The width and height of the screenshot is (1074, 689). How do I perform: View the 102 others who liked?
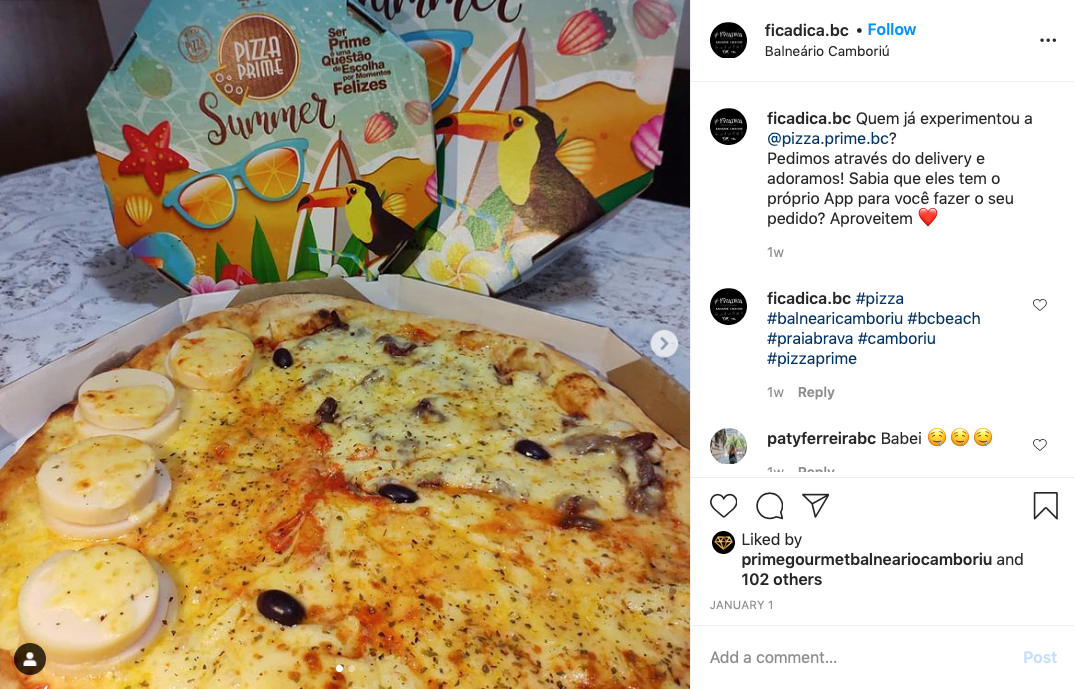pyautogui.click(x=781, y=579)
